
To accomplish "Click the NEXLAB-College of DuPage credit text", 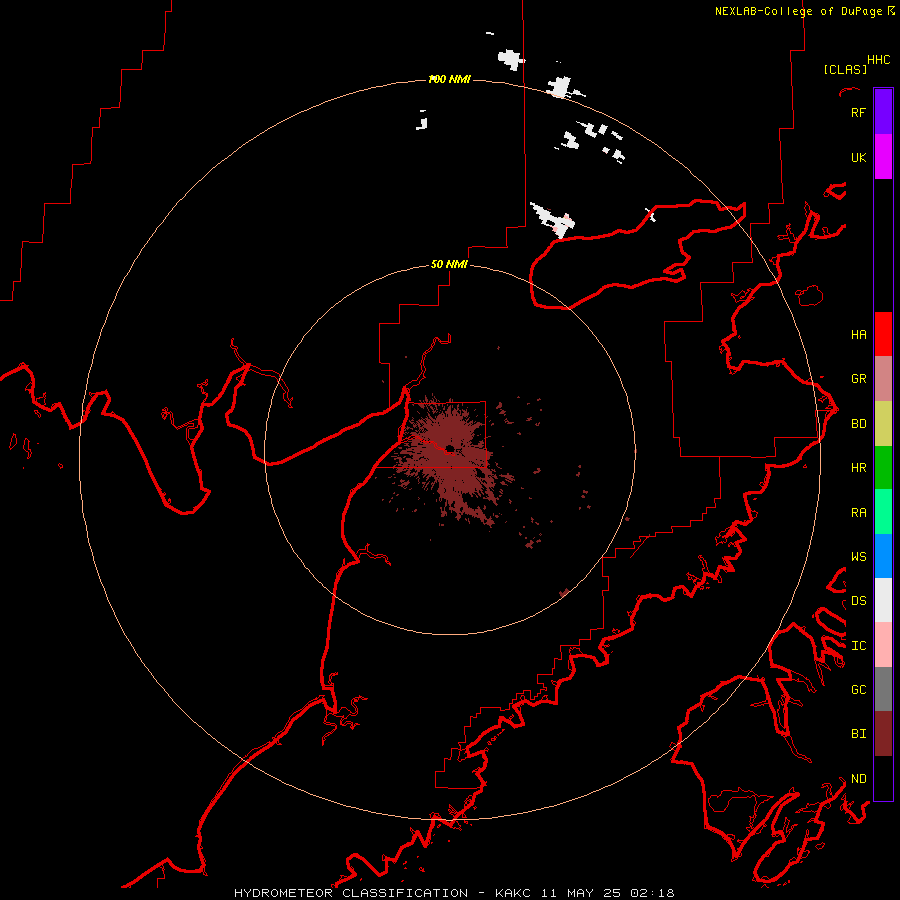I will point(798,11).
